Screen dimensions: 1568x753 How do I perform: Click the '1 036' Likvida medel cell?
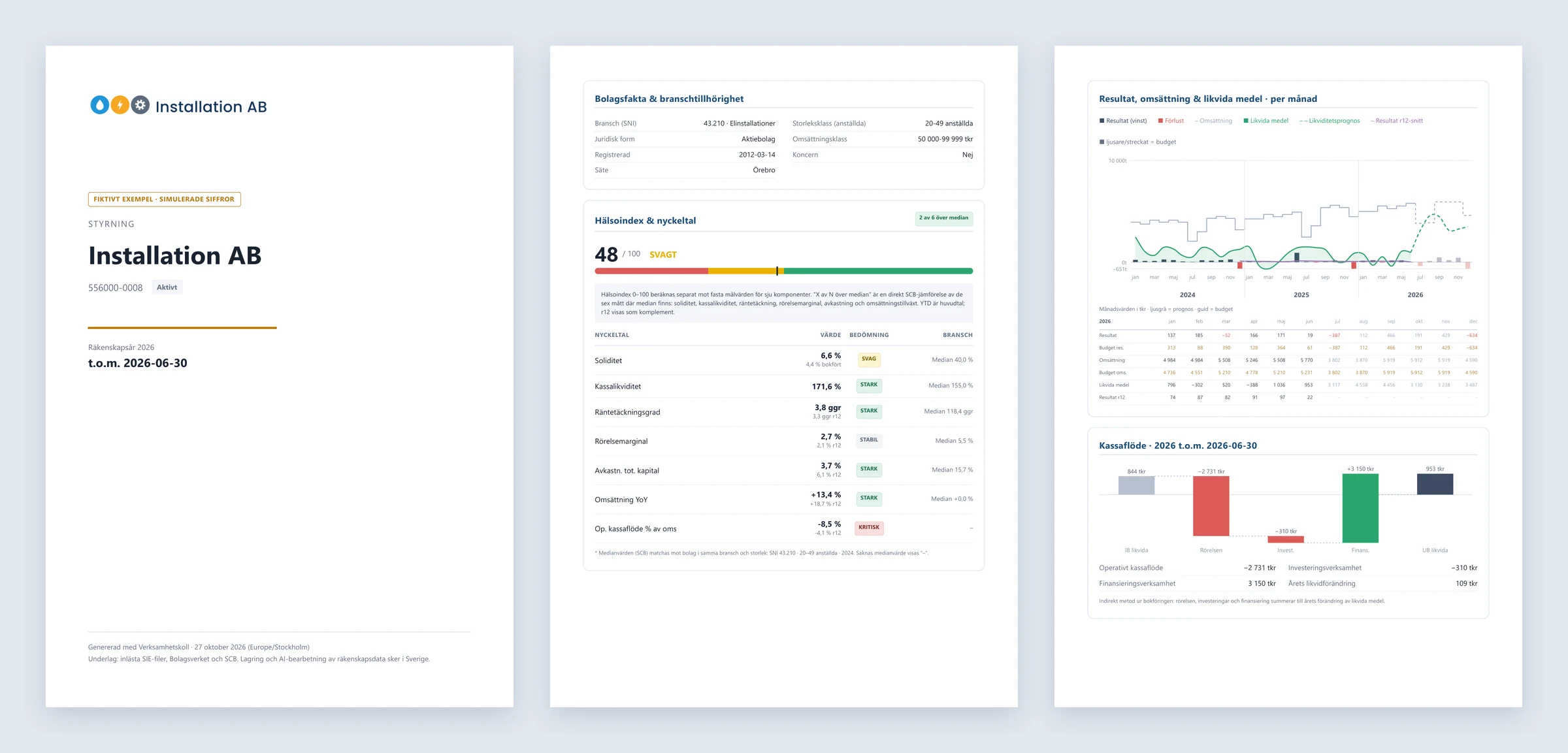[1279, 385]
